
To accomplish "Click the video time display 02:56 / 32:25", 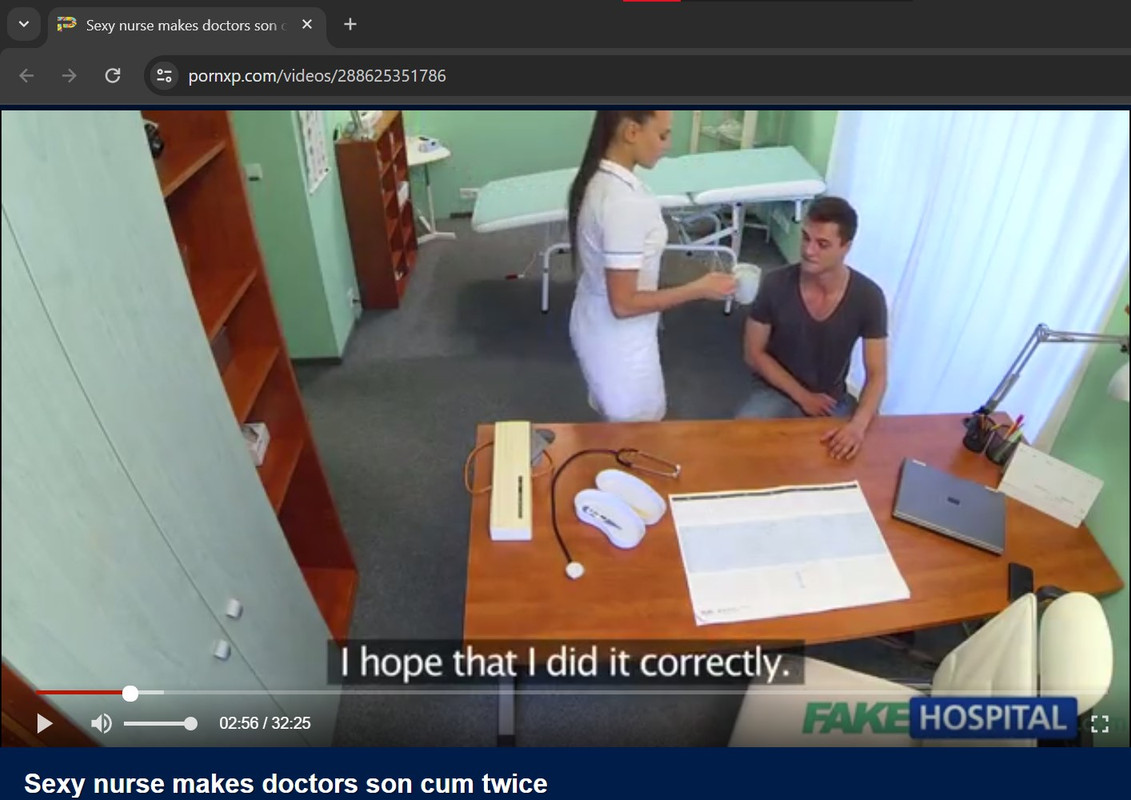I will (265, 723).
